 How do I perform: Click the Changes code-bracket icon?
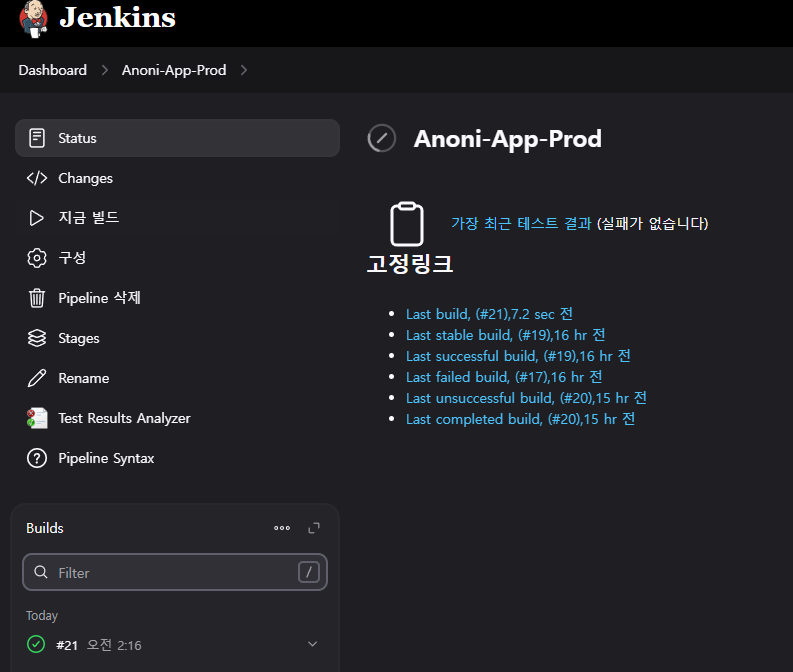click(37, 178)
